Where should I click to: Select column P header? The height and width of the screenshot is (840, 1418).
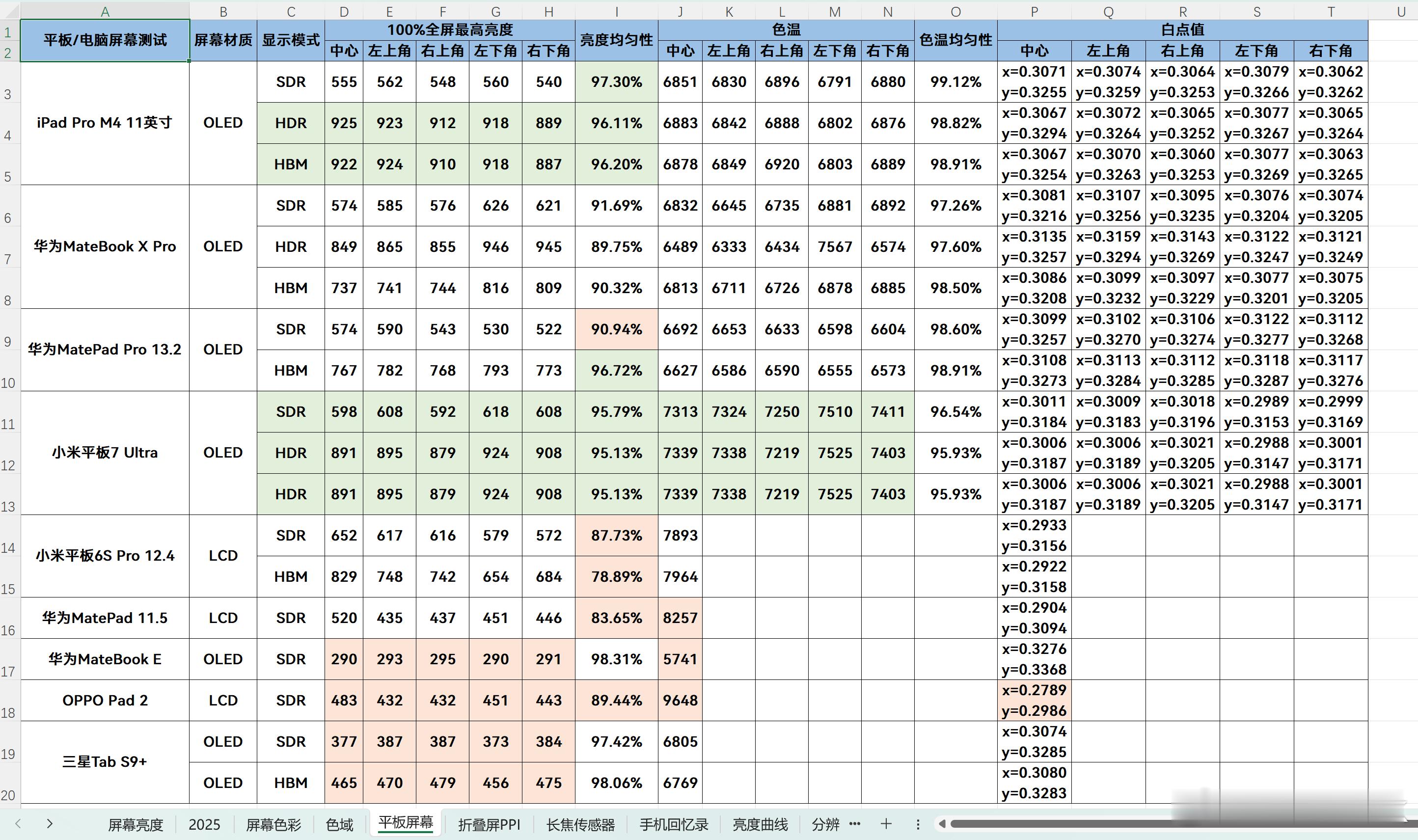(1034, 11)
